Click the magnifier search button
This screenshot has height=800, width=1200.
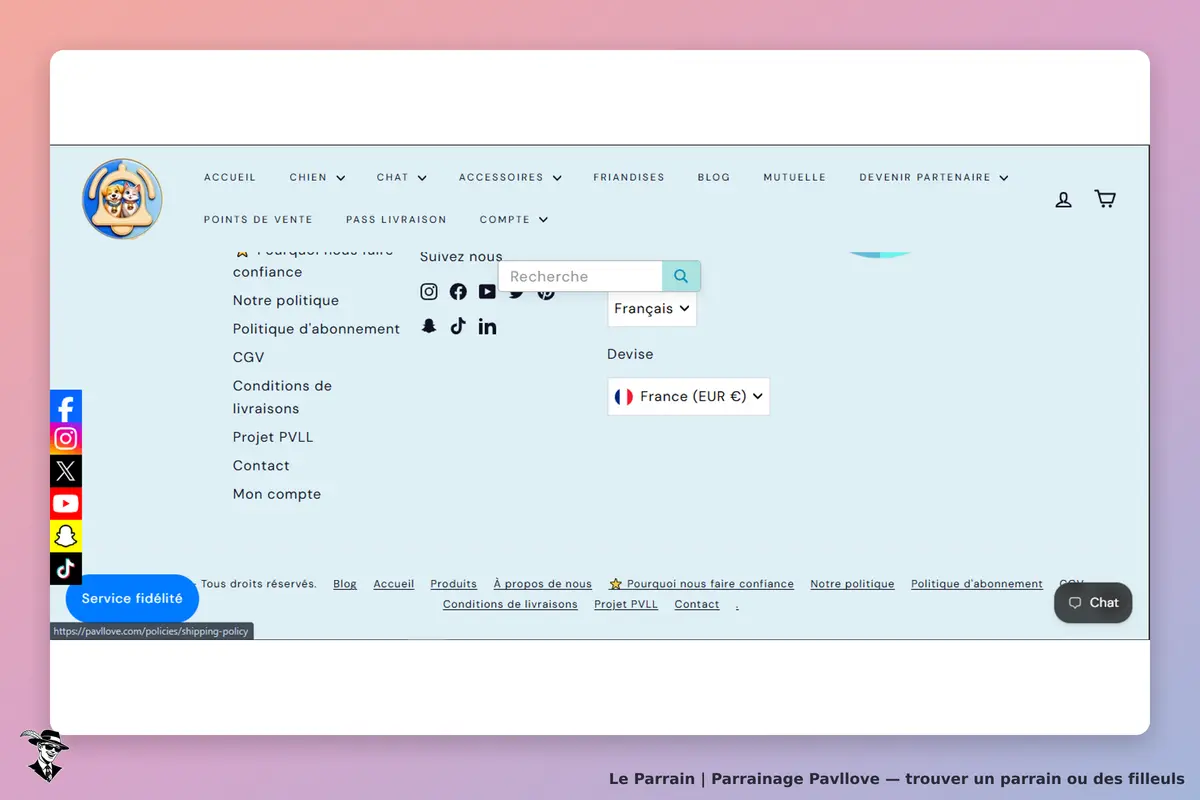681,276
